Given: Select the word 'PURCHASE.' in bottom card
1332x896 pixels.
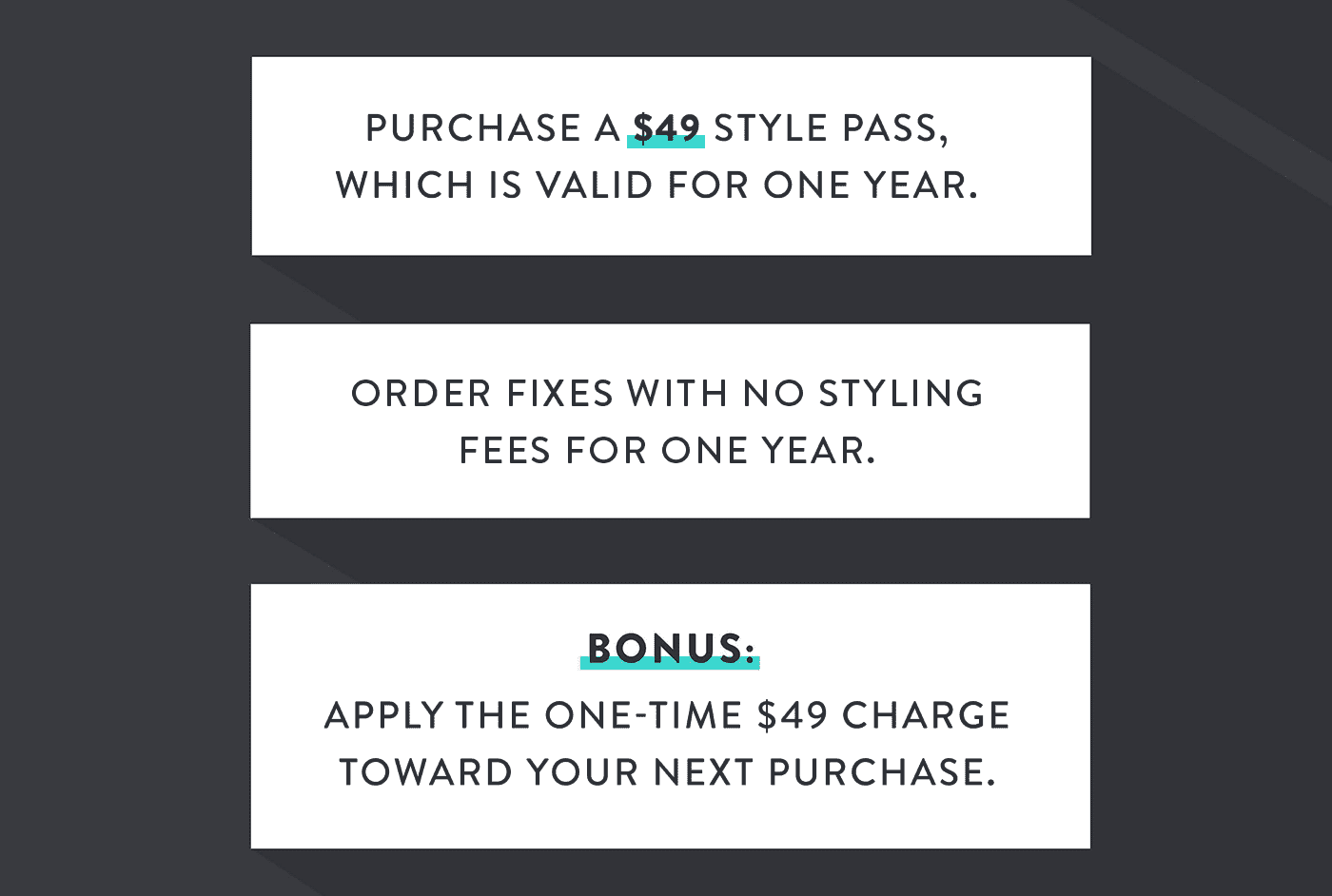Looking at the screenshot, I should 882,772.
